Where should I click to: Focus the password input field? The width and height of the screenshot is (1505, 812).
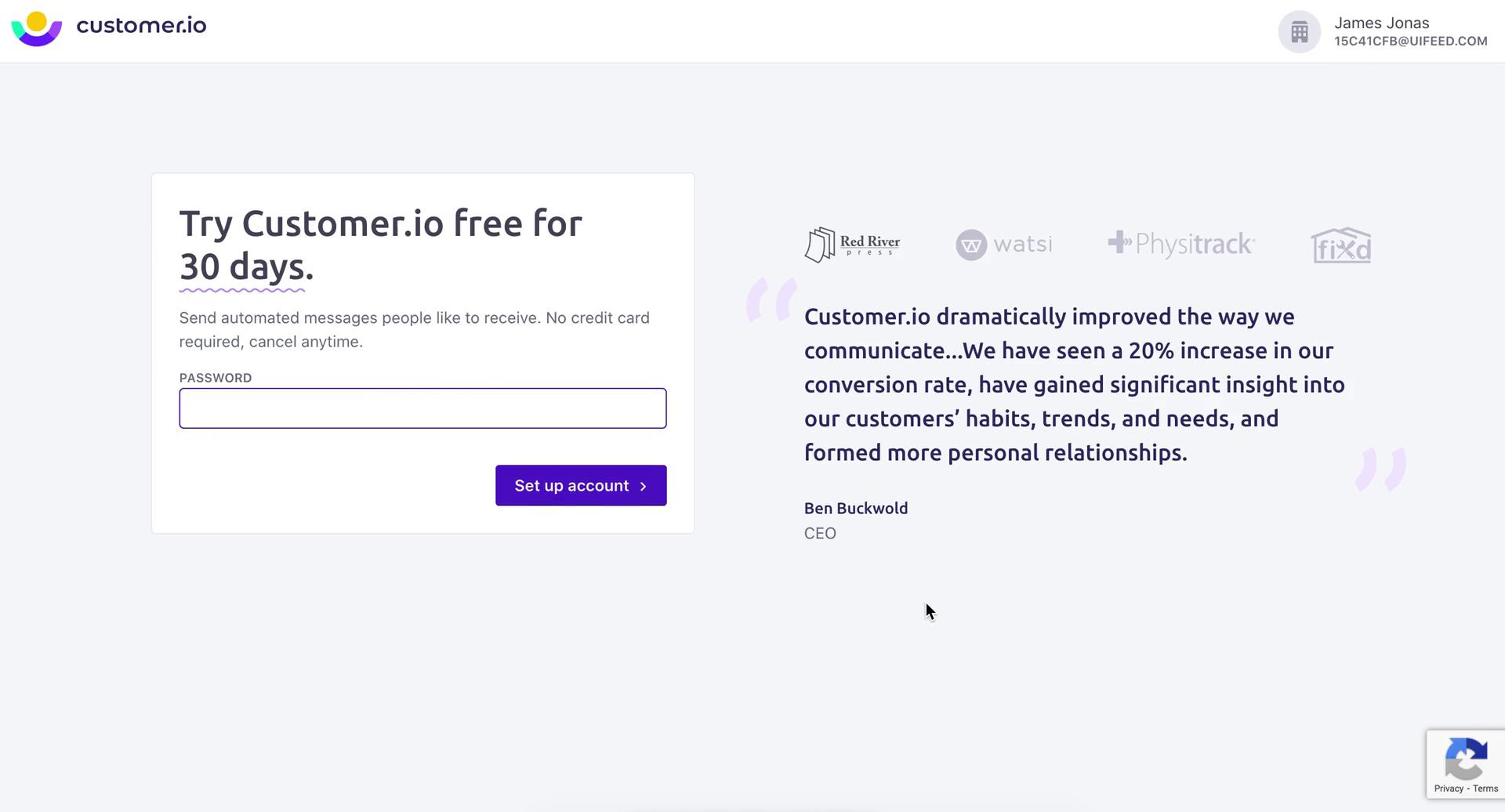pos(422,408)
